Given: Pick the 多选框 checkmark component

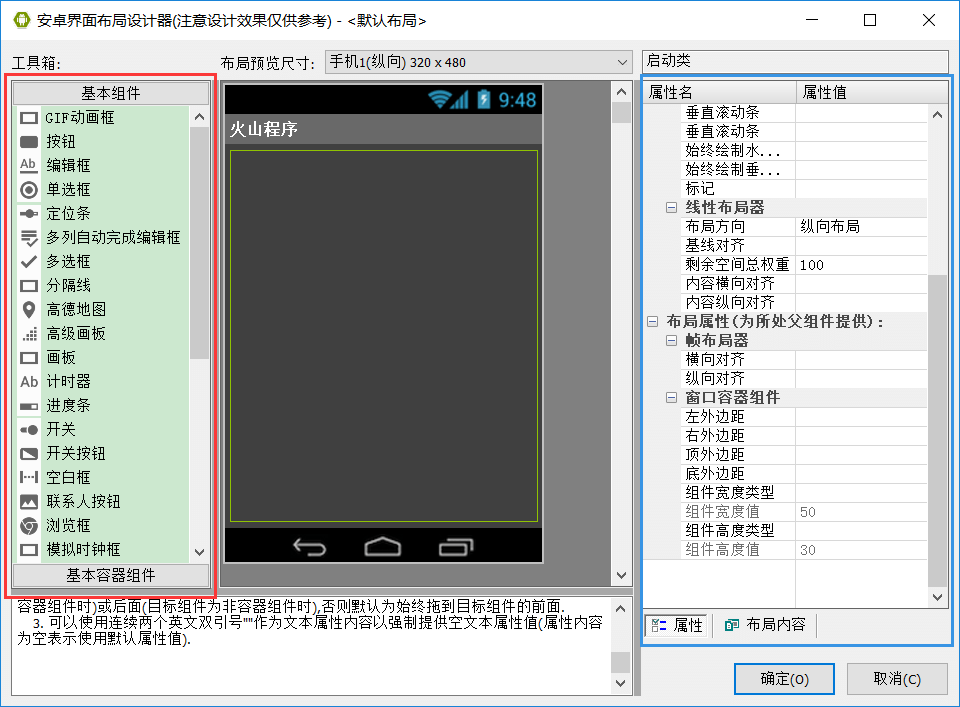Looking at the screenshot, I should (x=29, y=262).
